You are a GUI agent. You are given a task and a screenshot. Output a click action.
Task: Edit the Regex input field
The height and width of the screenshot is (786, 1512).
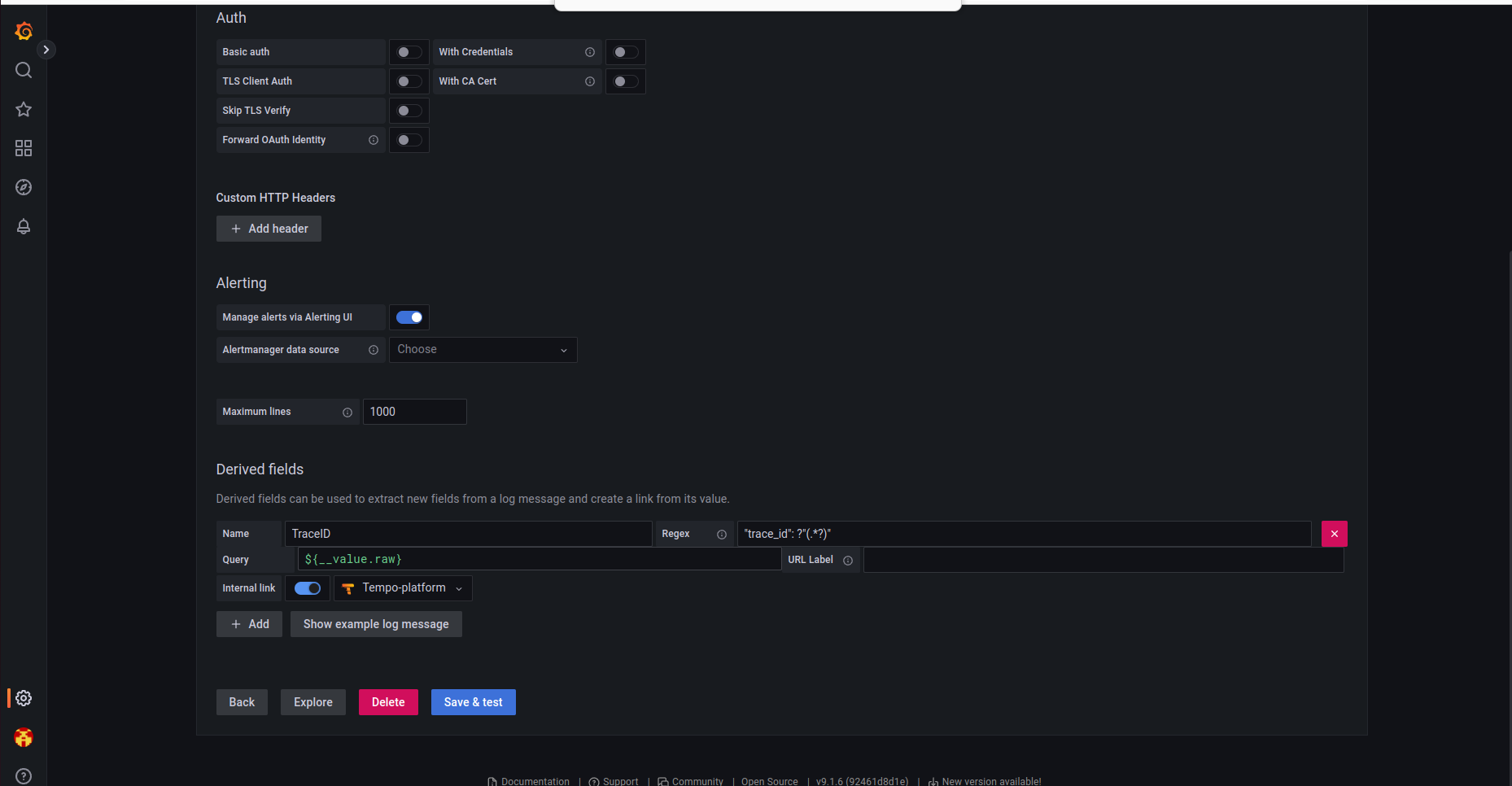pyautogui.click(x=1025, y=534)
